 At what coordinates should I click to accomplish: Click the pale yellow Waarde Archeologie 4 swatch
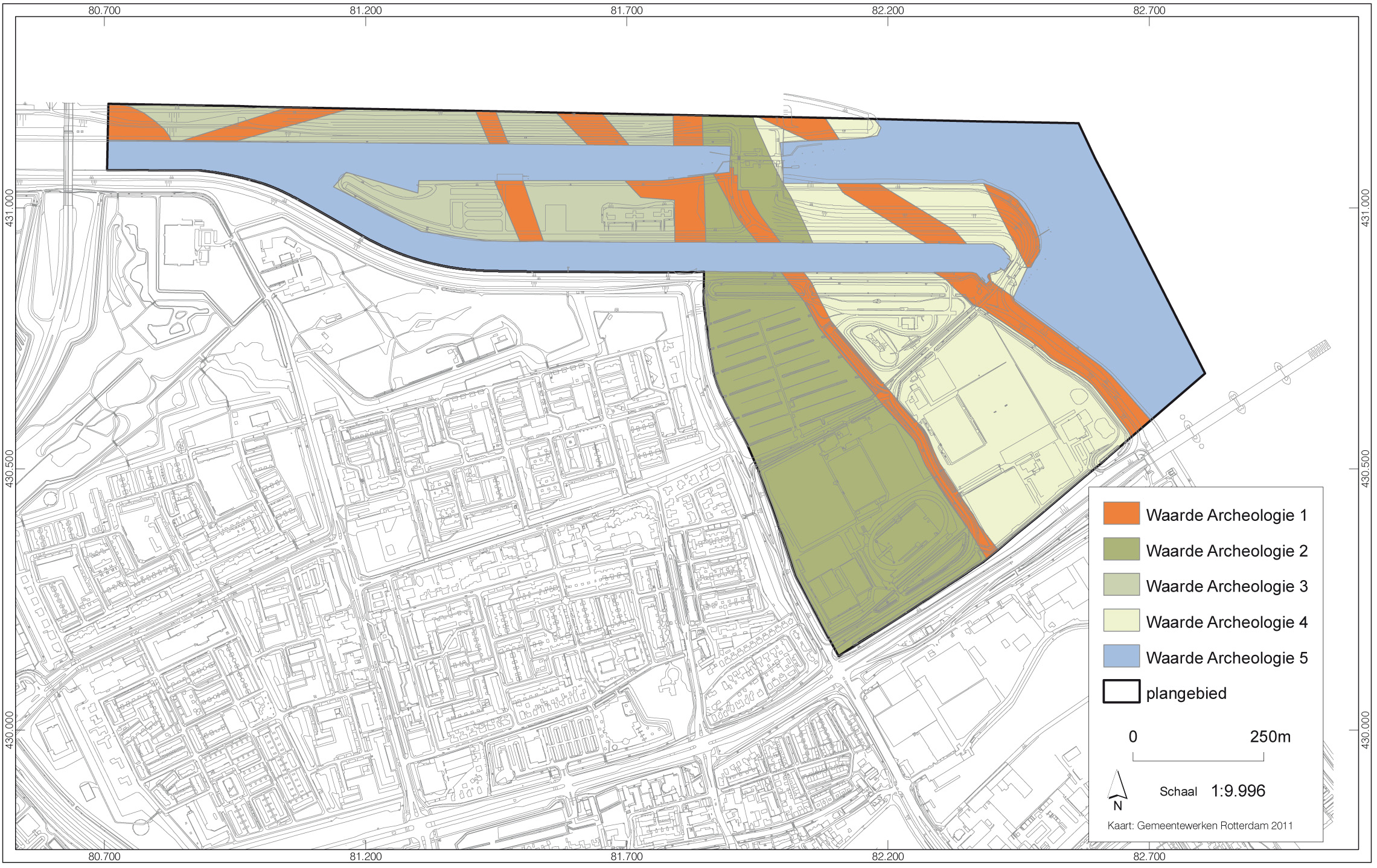(1121, 621)
